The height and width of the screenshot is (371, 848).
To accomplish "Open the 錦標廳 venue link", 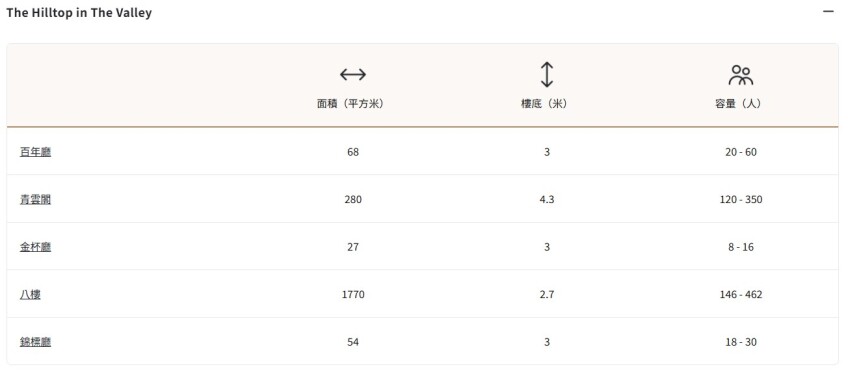I will coord(35,342).
